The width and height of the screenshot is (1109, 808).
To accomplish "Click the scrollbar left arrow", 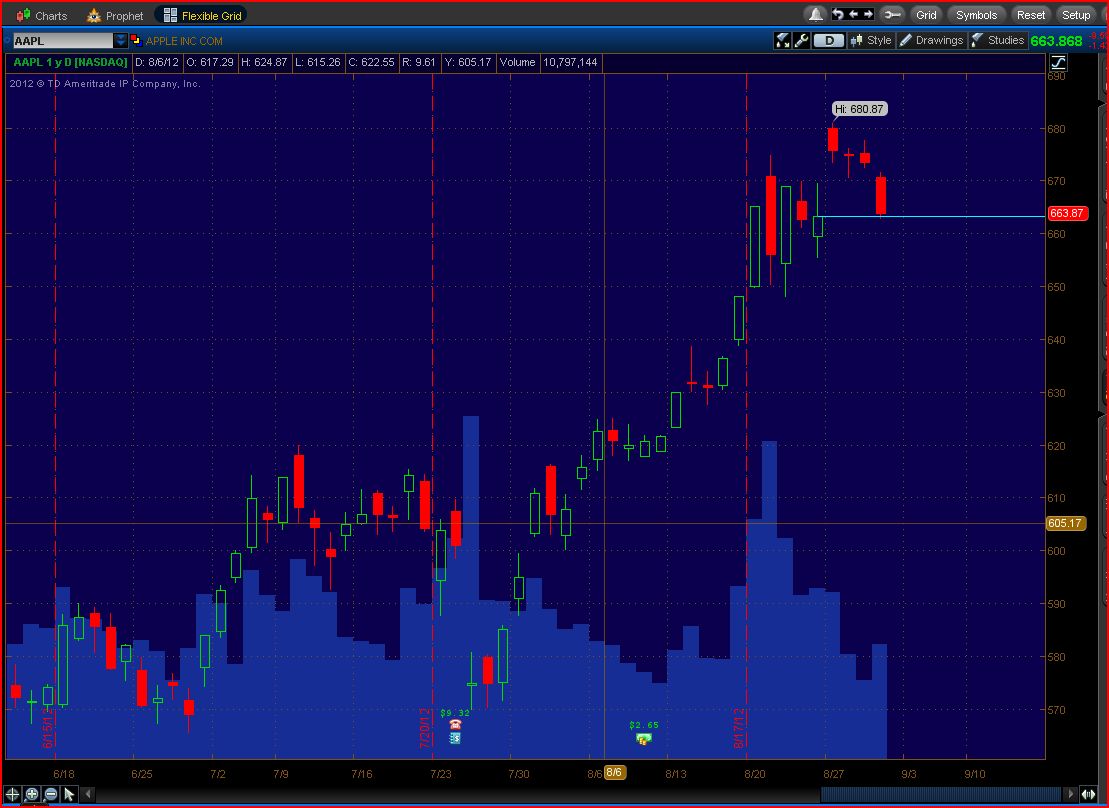I will click(x=88, y=795).
